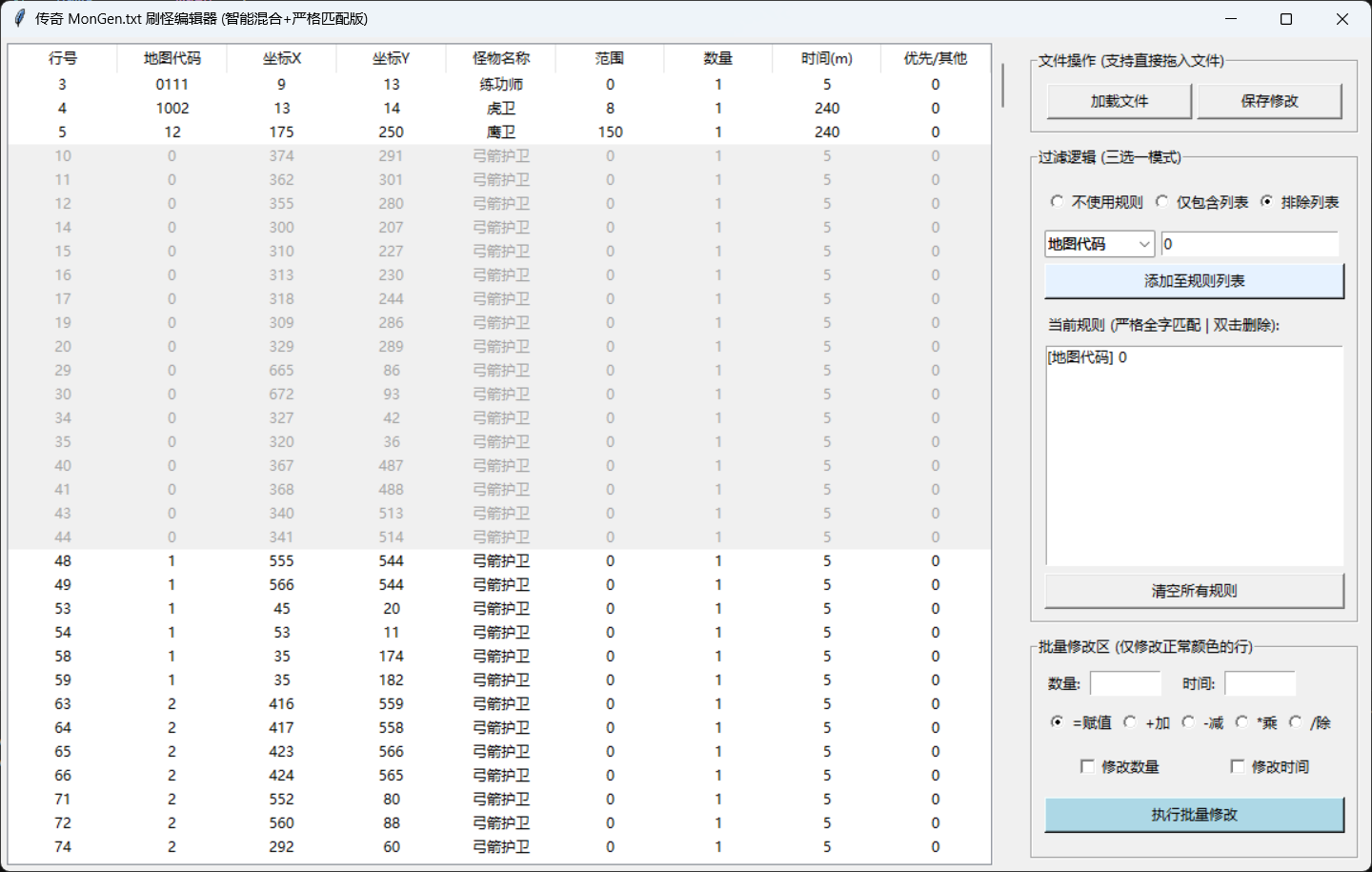Click range value 150 in 鹰卫 row
Viewport: 1372px width, 872px height.
tap(610, 132)
